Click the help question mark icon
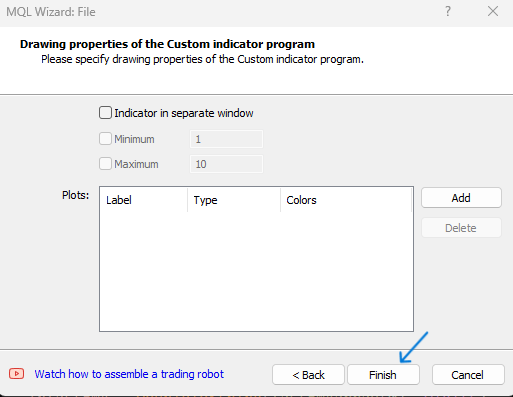This screenshot has width=513, height=397. [x=448, y=11]
